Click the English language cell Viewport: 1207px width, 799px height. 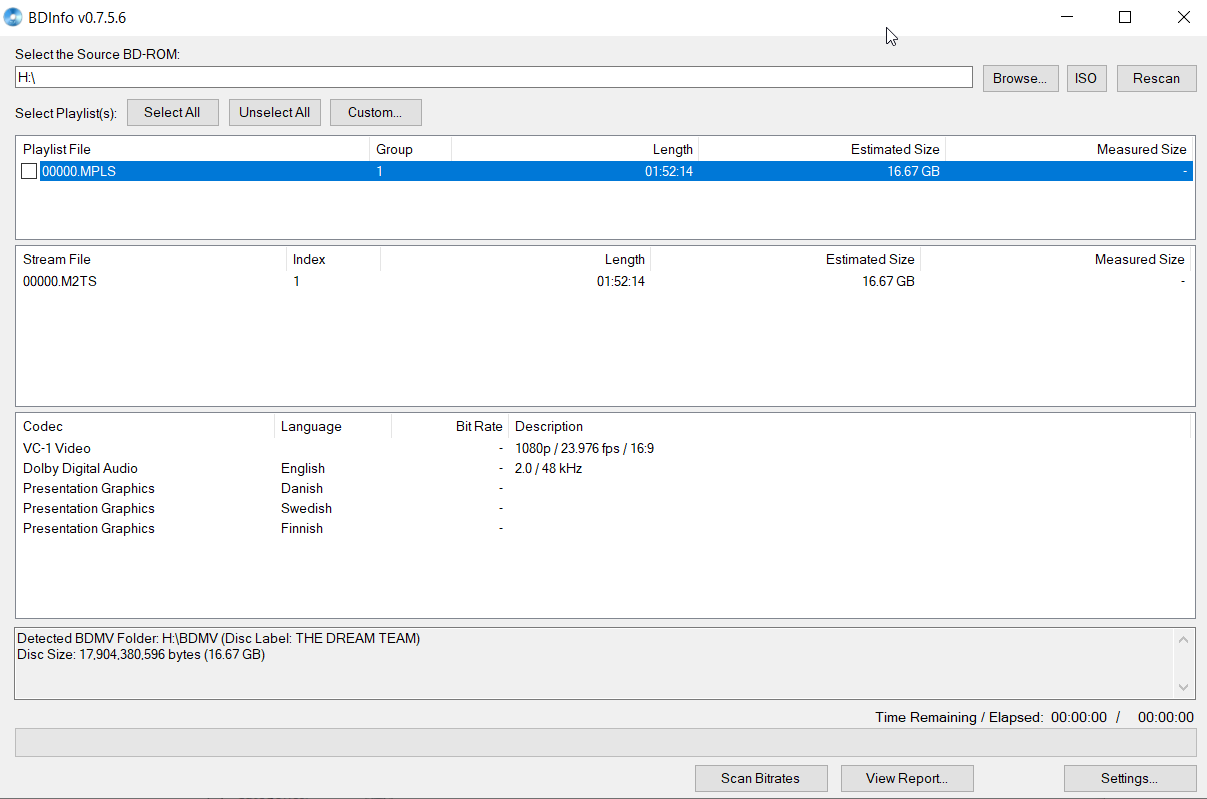(303, 468)
